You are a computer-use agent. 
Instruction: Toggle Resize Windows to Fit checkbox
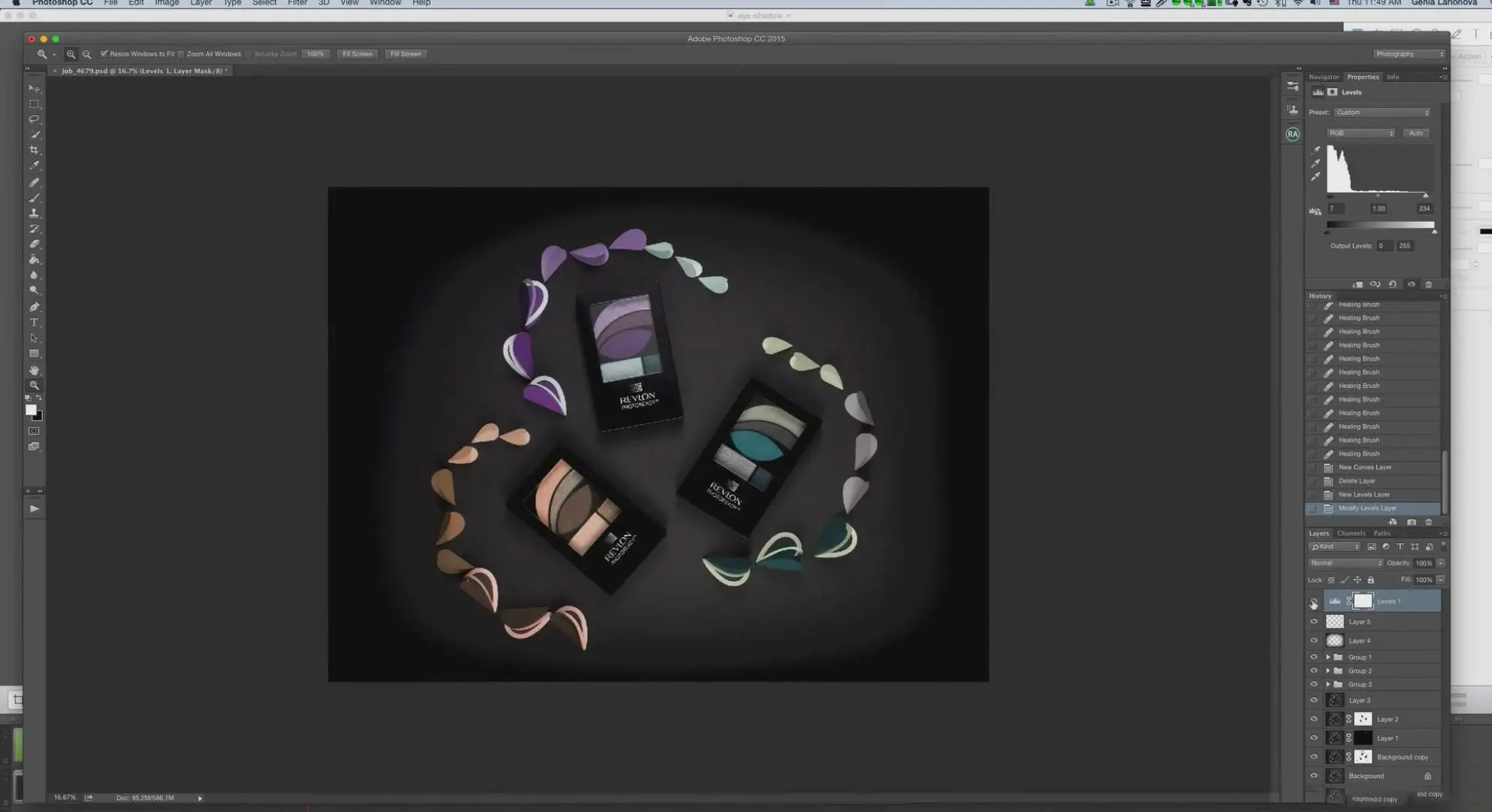(105, 54)
